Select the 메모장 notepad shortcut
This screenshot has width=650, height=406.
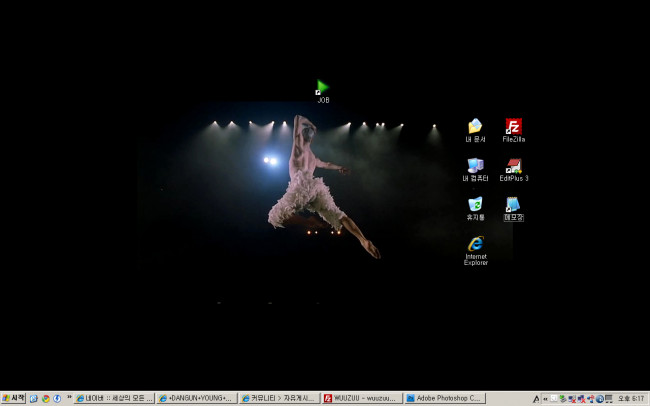[513, 205]
